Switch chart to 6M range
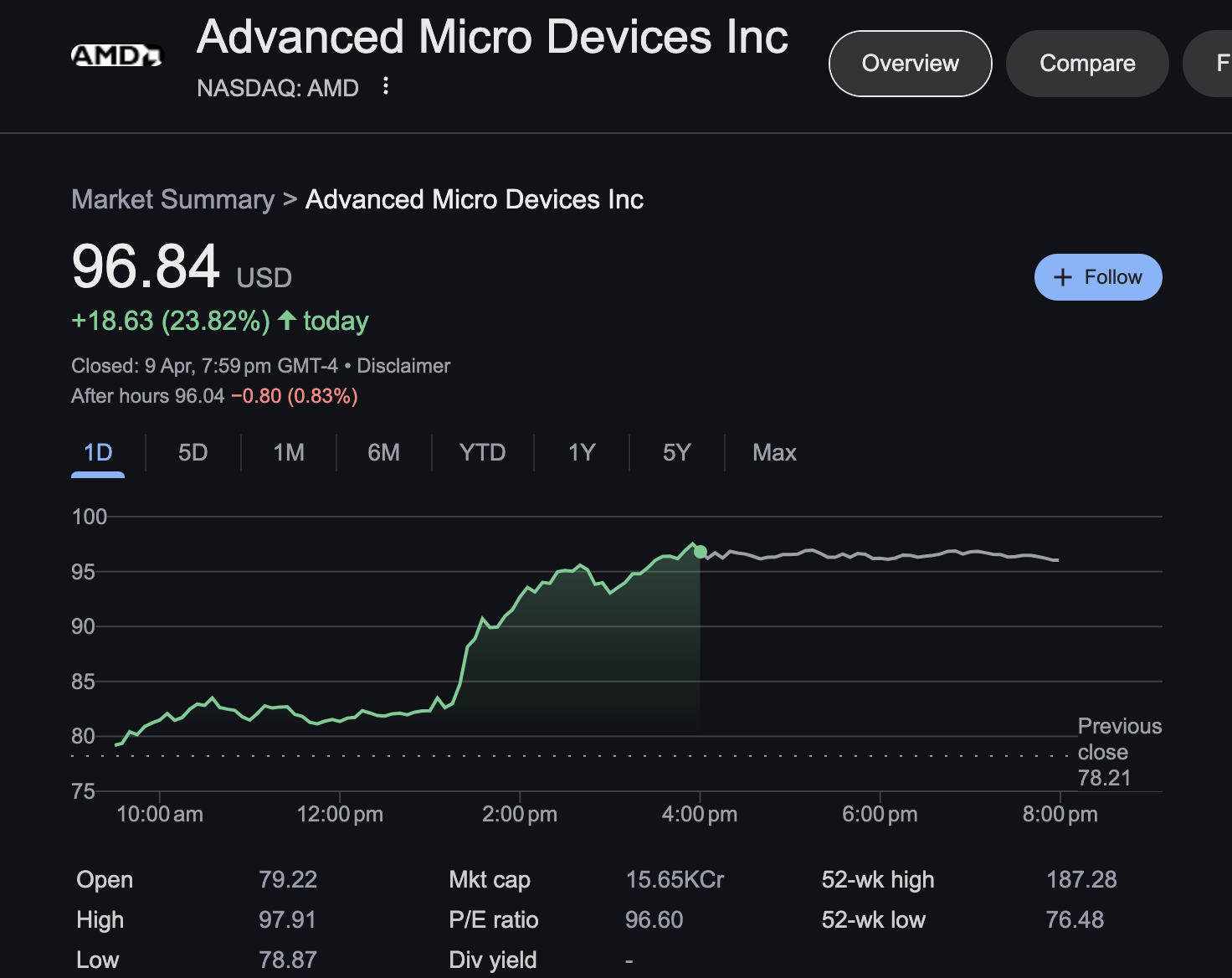This screenshot has height=978, width=1232. pyautogui.click(x=383, y=453)
